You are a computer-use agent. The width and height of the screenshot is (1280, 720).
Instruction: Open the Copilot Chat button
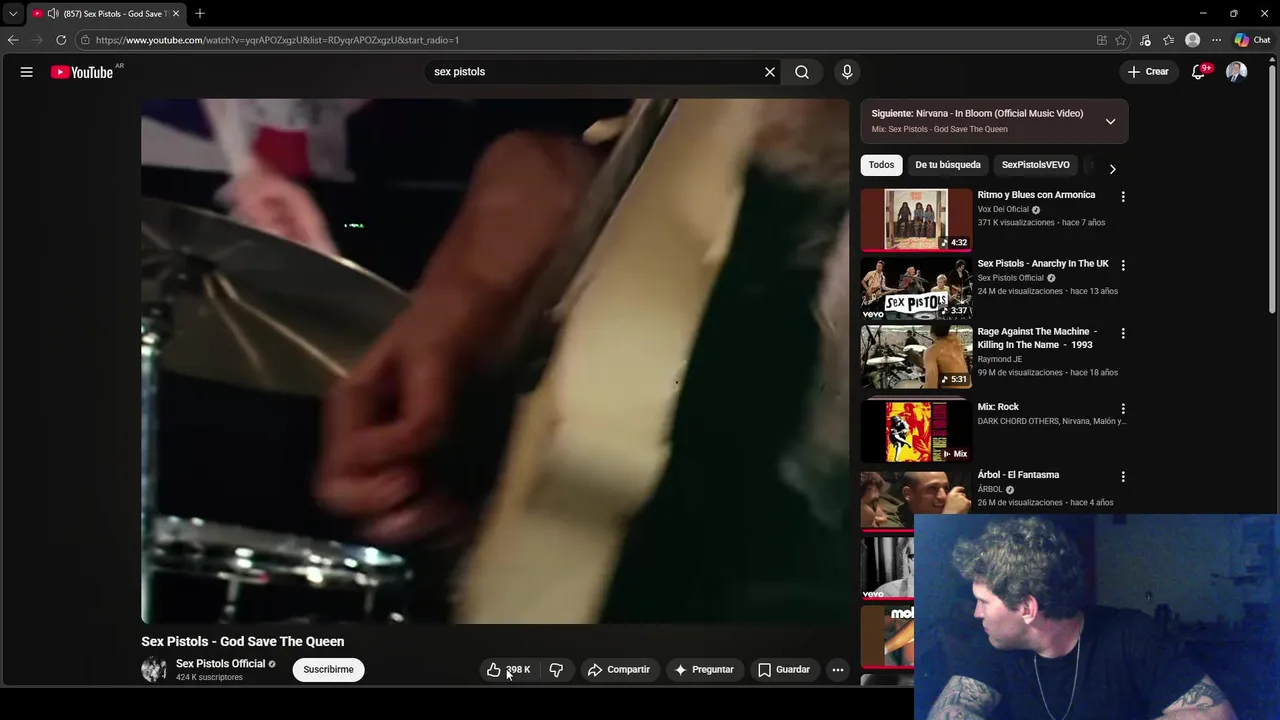[1252, 40]
